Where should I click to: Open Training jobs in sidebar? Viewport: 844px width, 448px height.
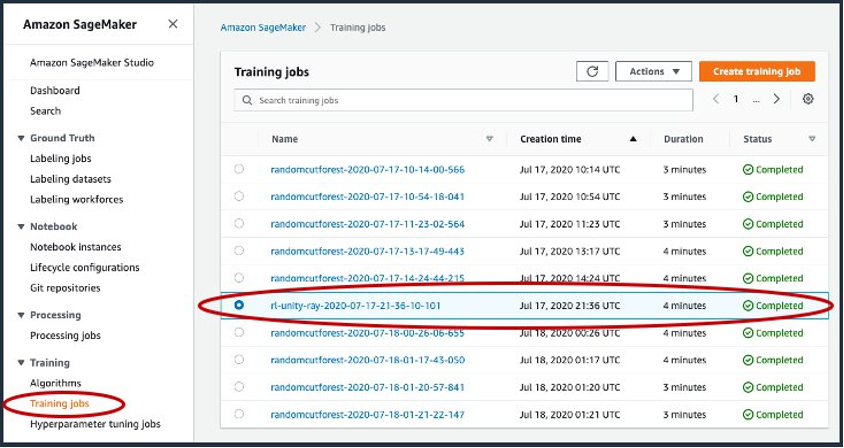60,404
